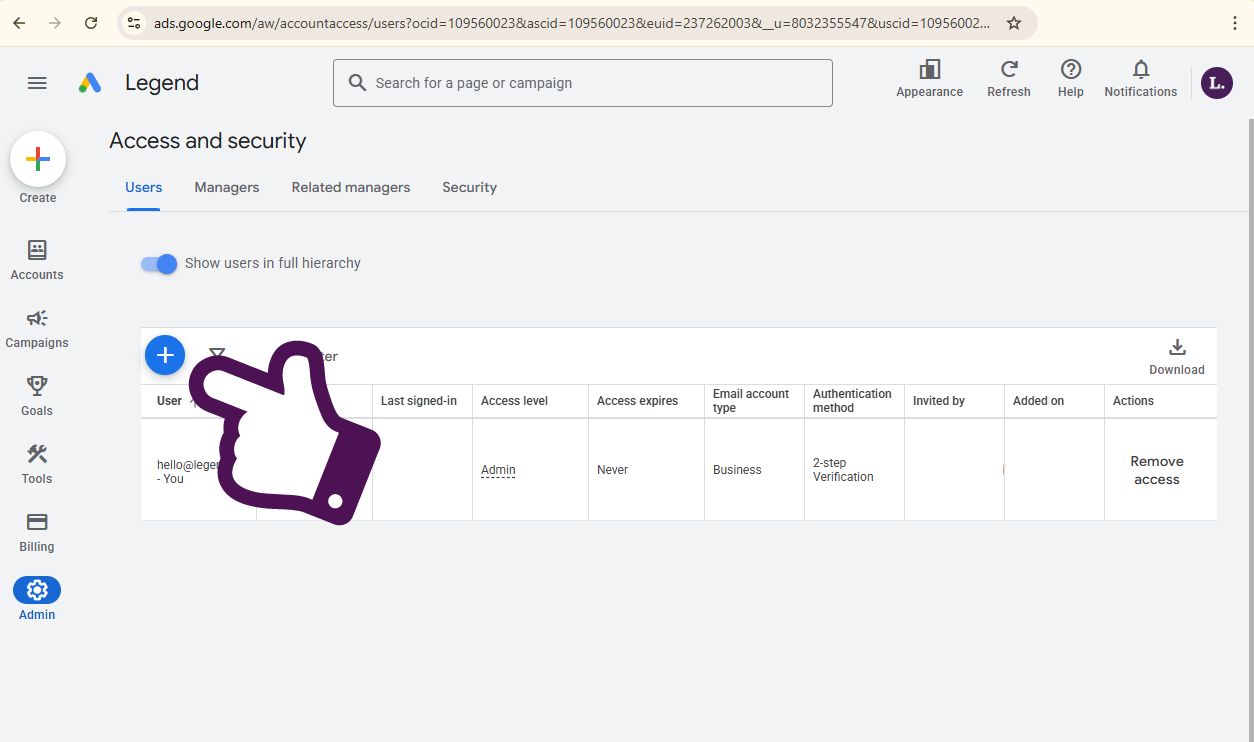Open the Related managers tab

point(351,187)
